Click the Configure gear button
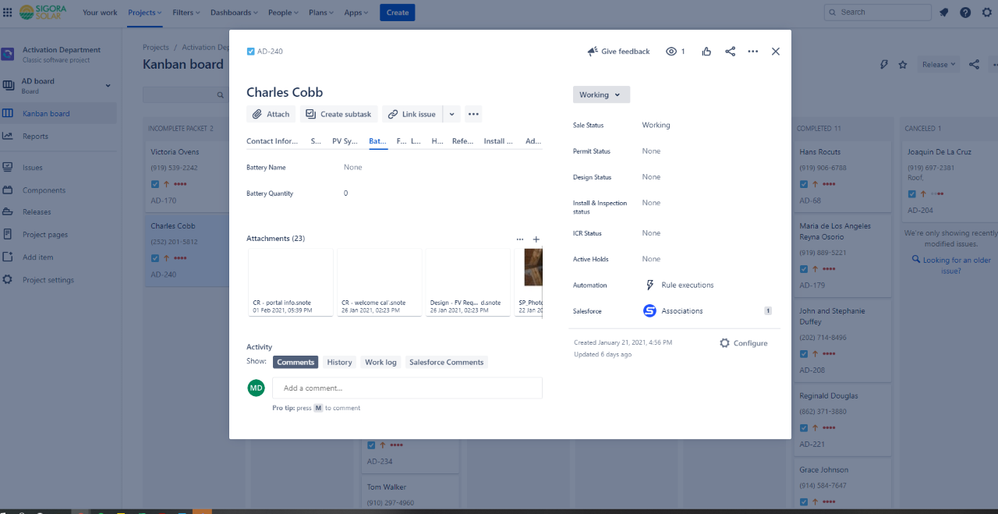Screen dimensions: 998x514 [743, 343]
